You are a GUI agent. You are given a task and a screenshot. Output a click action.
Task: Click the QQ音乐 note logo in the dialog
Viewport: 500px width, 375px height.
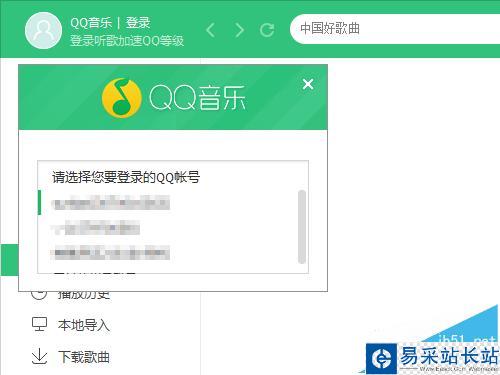point(121,98)
